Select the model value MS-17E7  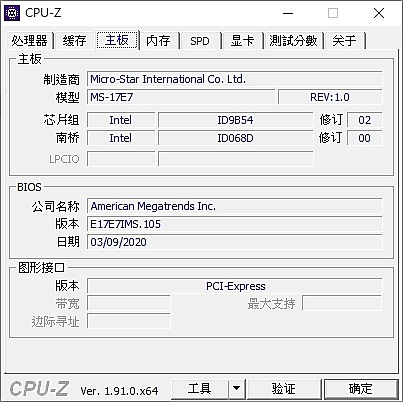tap(181, 97)
